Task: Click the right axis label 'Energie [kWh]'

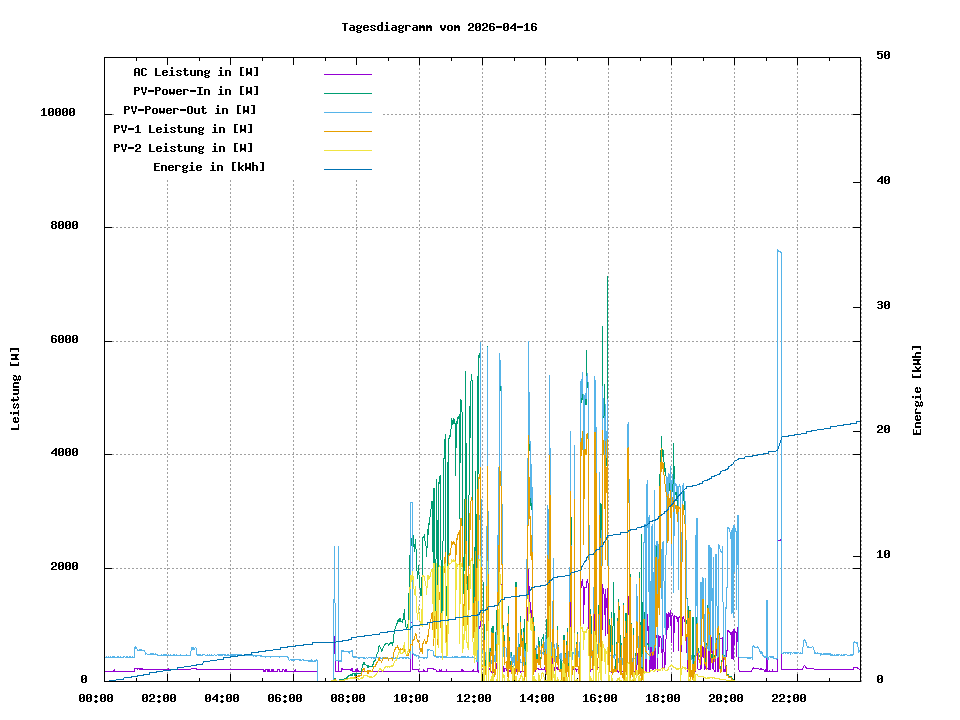Action: [x=917, y=390]
